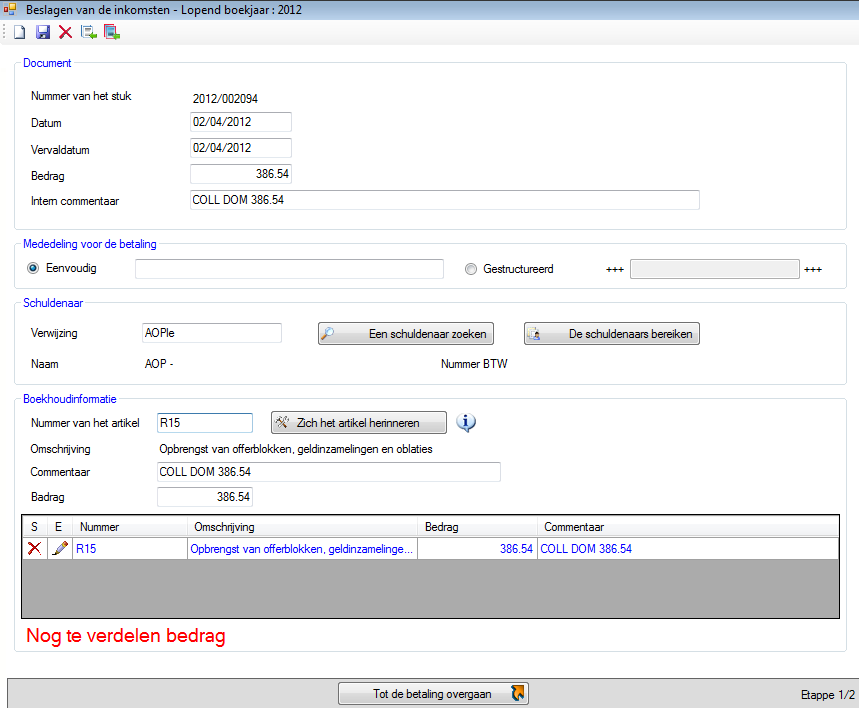Click the Commentaar field in Boekhoudinformatie
Image resolution: width=859 pixels, height=708 pixels.
point(329,472)
